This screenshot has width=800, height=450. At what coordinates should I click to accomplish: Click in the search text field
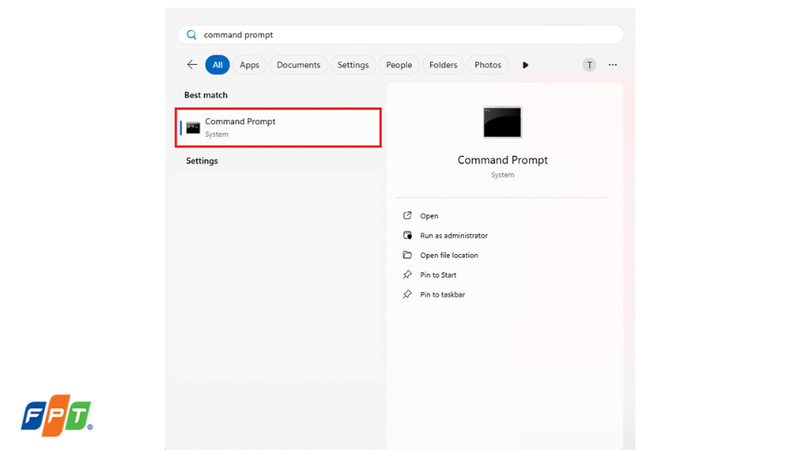pos(401,35)
